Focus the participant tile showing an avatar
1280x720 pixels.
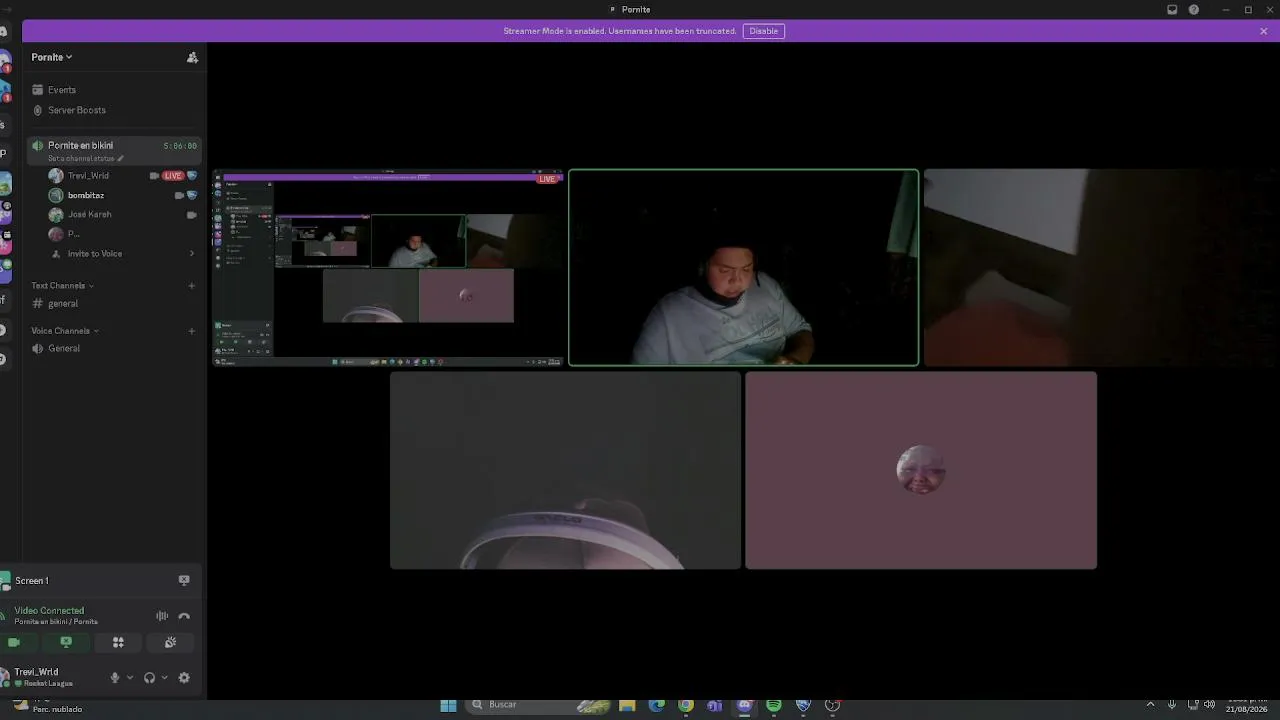[x=921, y=470]
